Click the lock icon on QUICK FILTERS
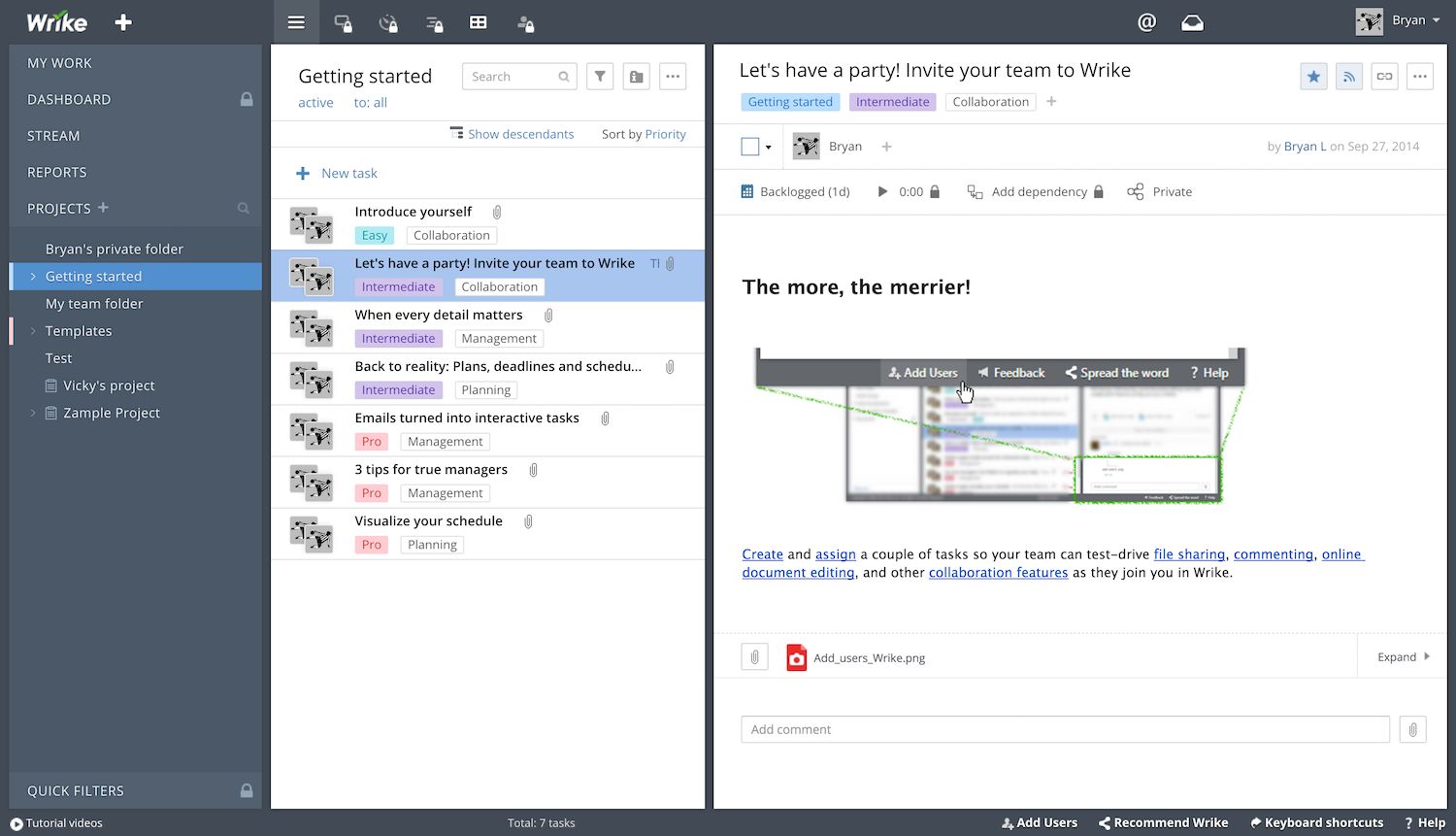Viewport: 1456px width, 836px height. [x=247, y=790]
